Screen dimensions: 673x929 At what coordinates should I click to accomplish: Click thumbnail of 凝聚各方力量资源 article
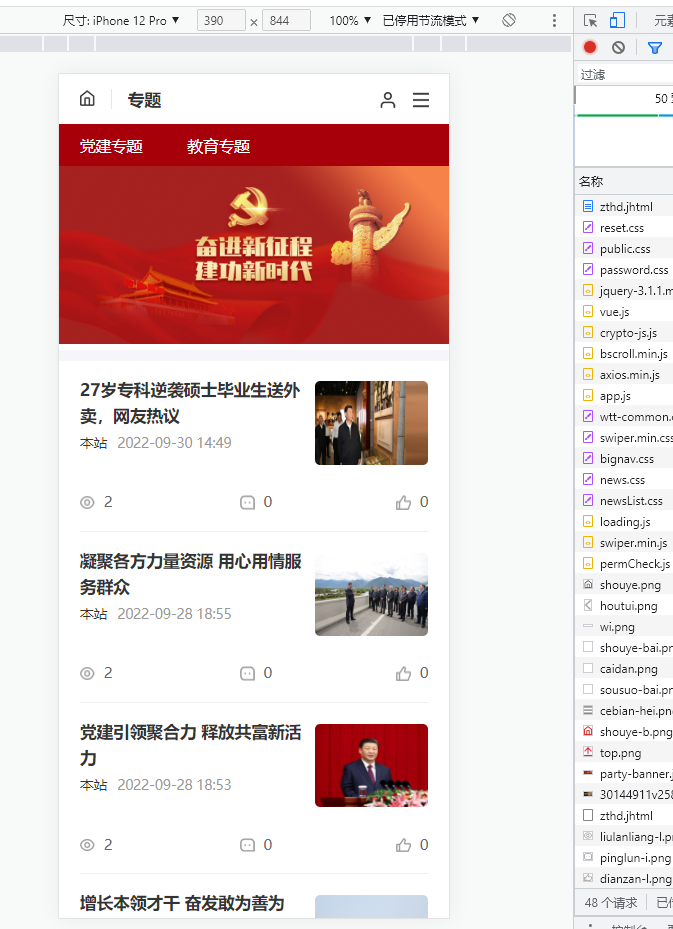tap(371, 594)
